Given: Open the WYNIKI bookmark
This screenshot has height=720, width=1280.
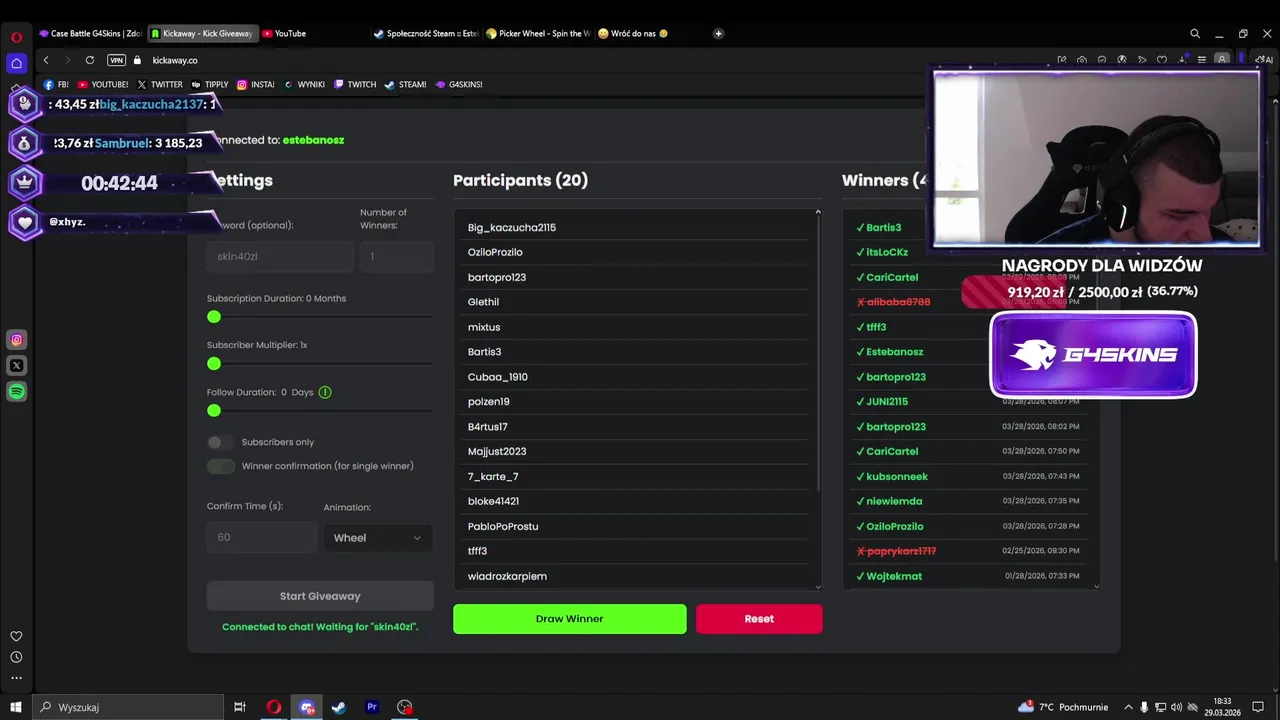Looking at the screenshot, I should 304,85.
